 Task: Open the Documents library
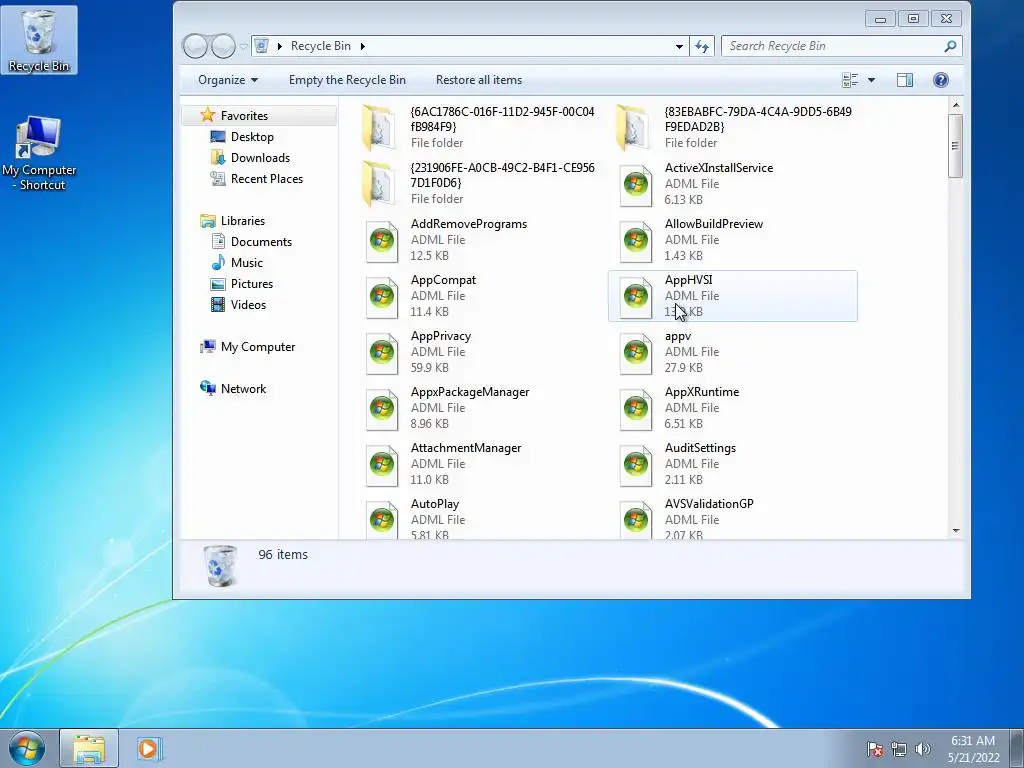(x=261, y=242)
